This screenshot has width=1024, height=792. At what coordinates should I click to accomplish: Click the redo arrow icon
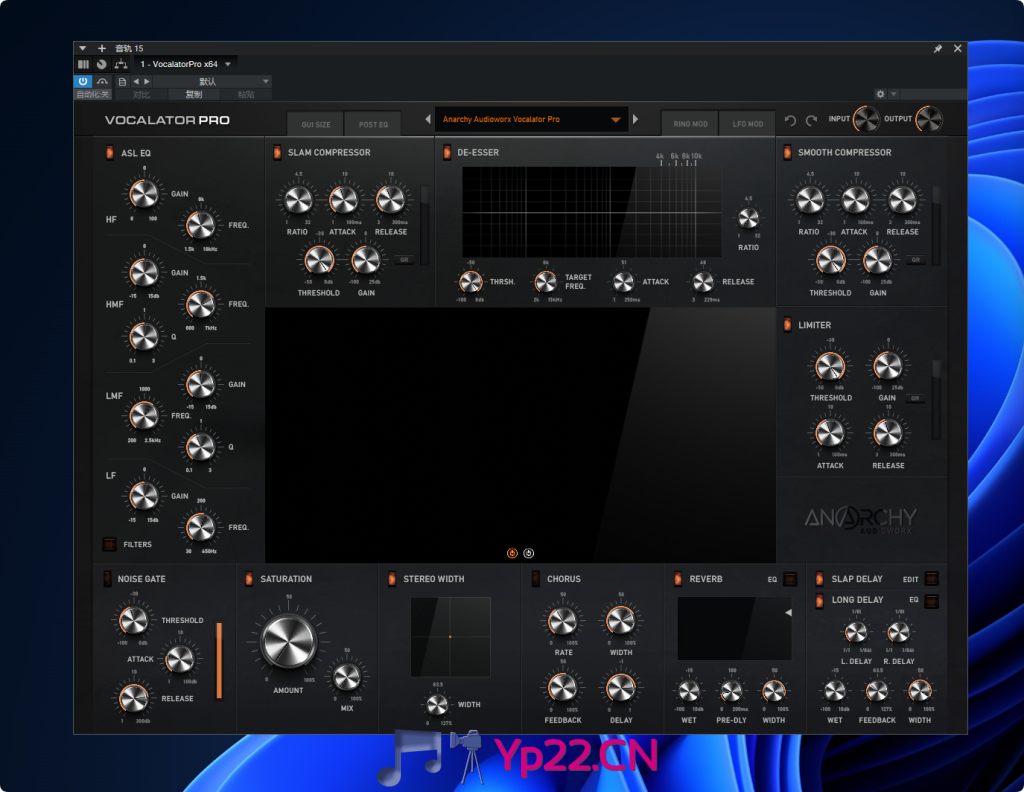tap(811, 121)
